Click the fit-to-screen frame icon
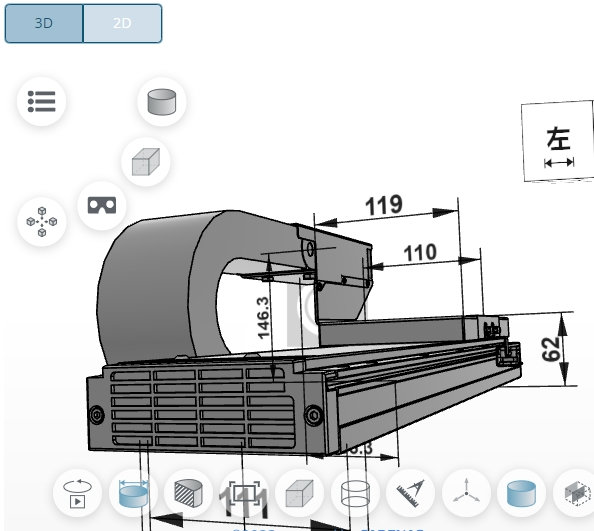 (244, 493)
